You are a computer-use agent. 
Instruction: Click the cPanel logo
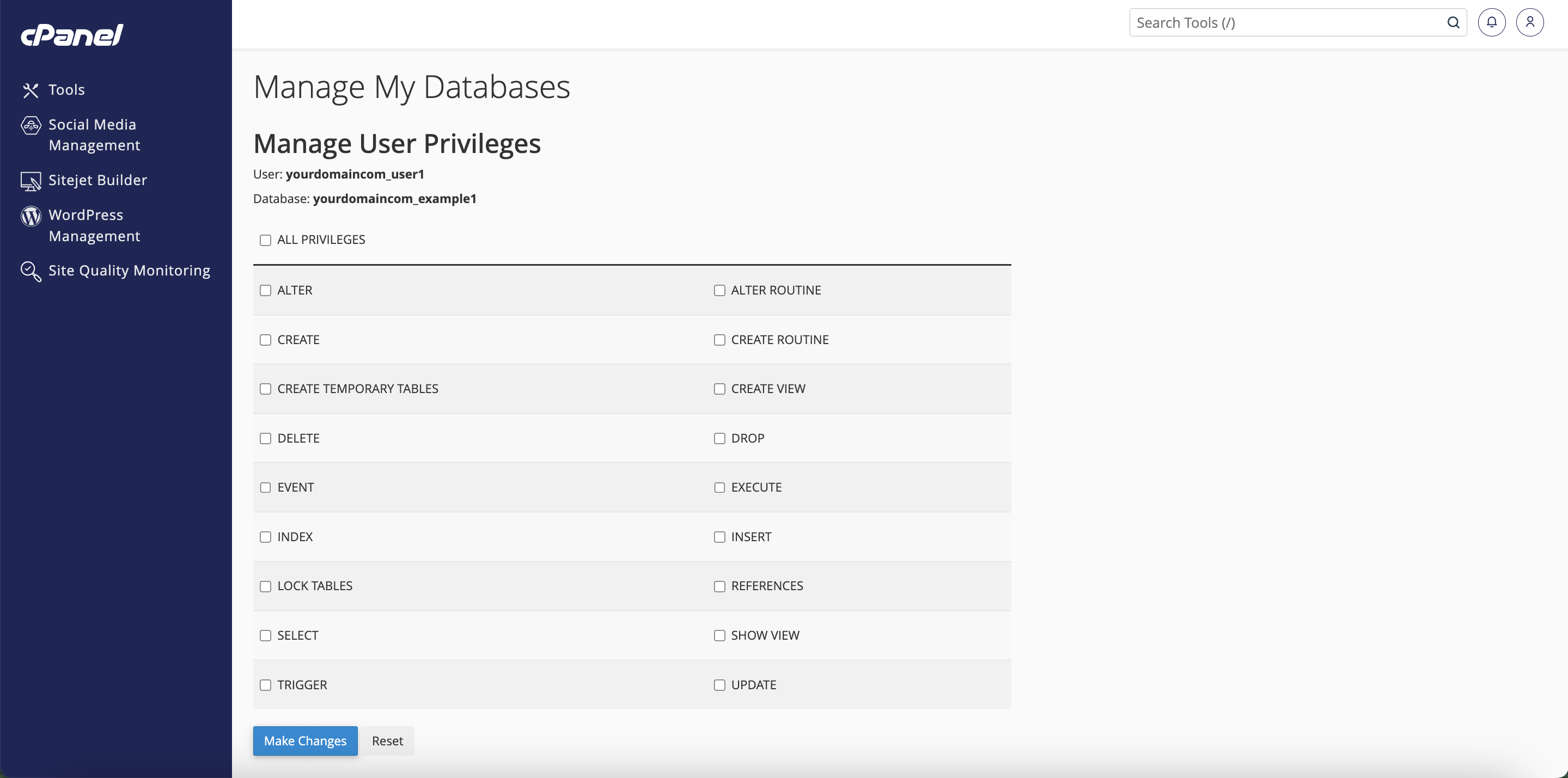pyautogui.click(x=72, y=35)
